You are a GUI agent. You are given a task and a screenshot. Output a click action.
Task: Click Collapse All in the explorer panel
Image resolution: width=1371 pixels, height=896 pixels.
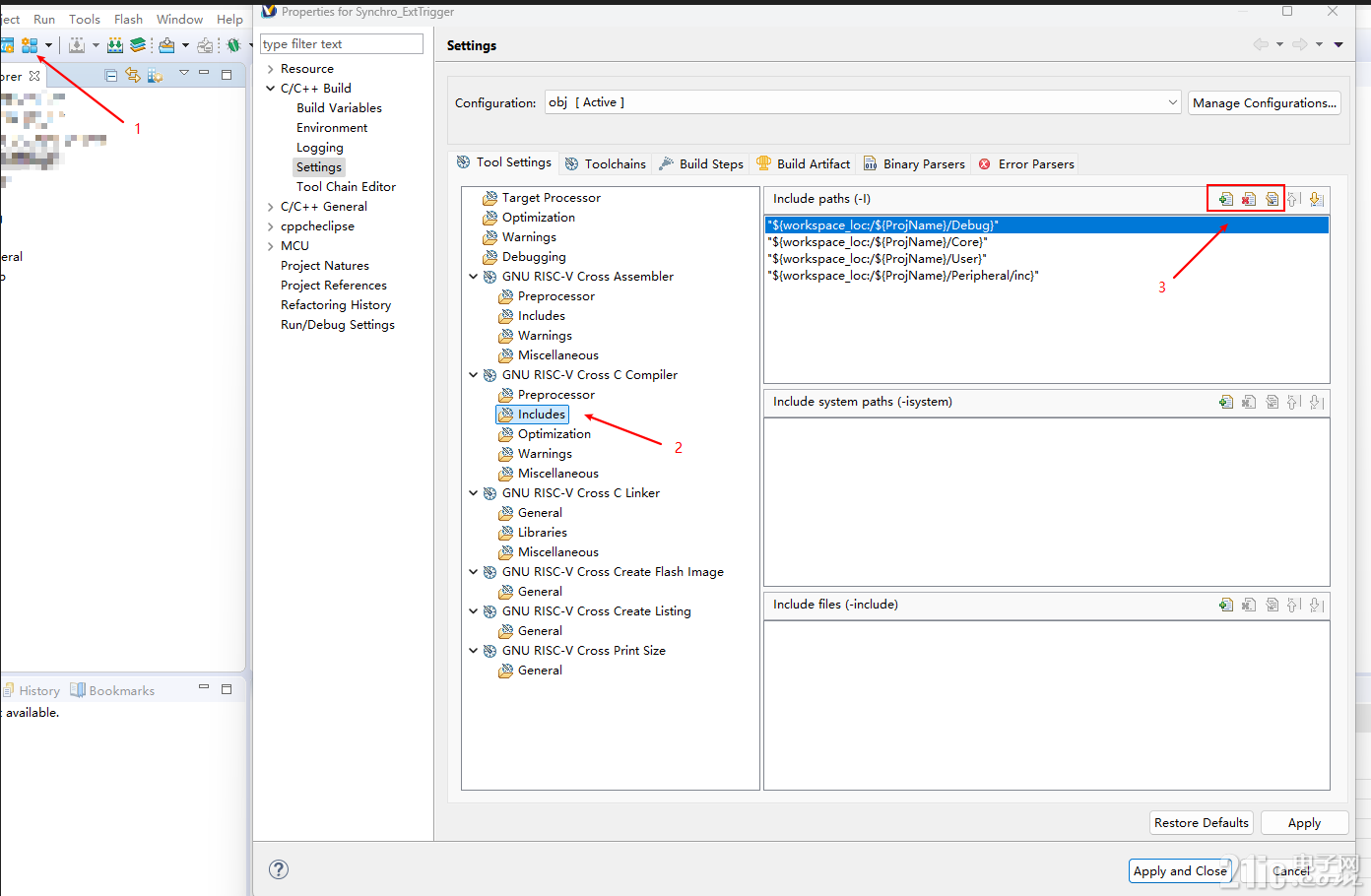111,75
